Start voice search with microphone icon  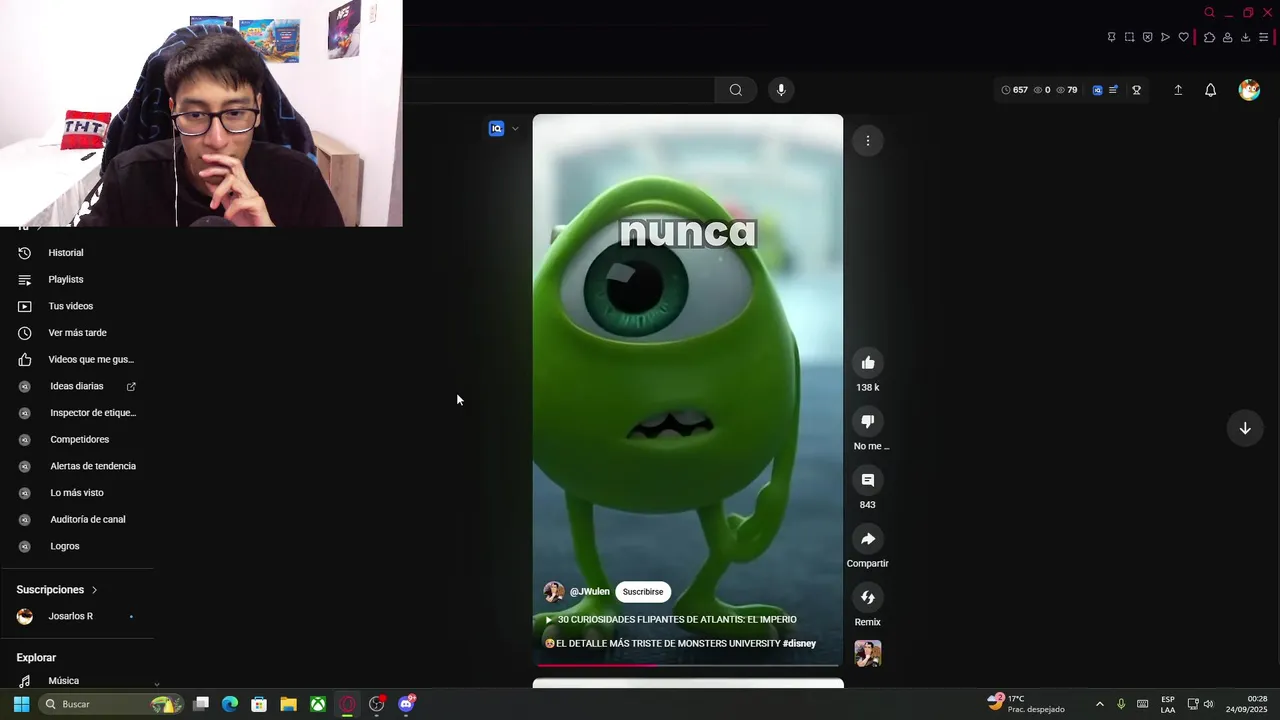pyautogui.click(x=781, y=90)
